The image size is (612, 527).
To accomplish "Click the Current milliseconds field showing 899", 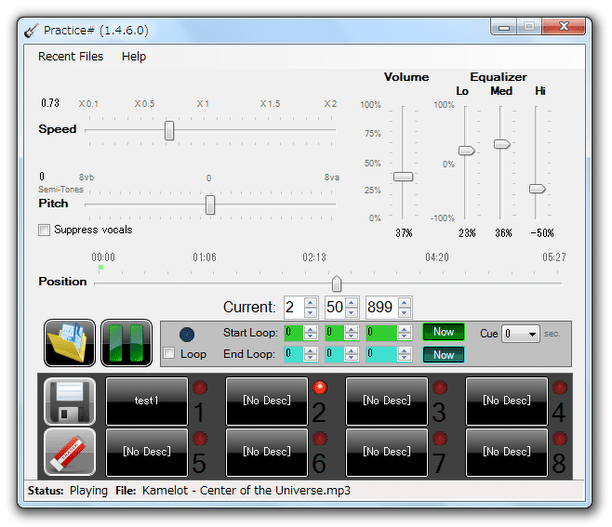I will (381, 307).
